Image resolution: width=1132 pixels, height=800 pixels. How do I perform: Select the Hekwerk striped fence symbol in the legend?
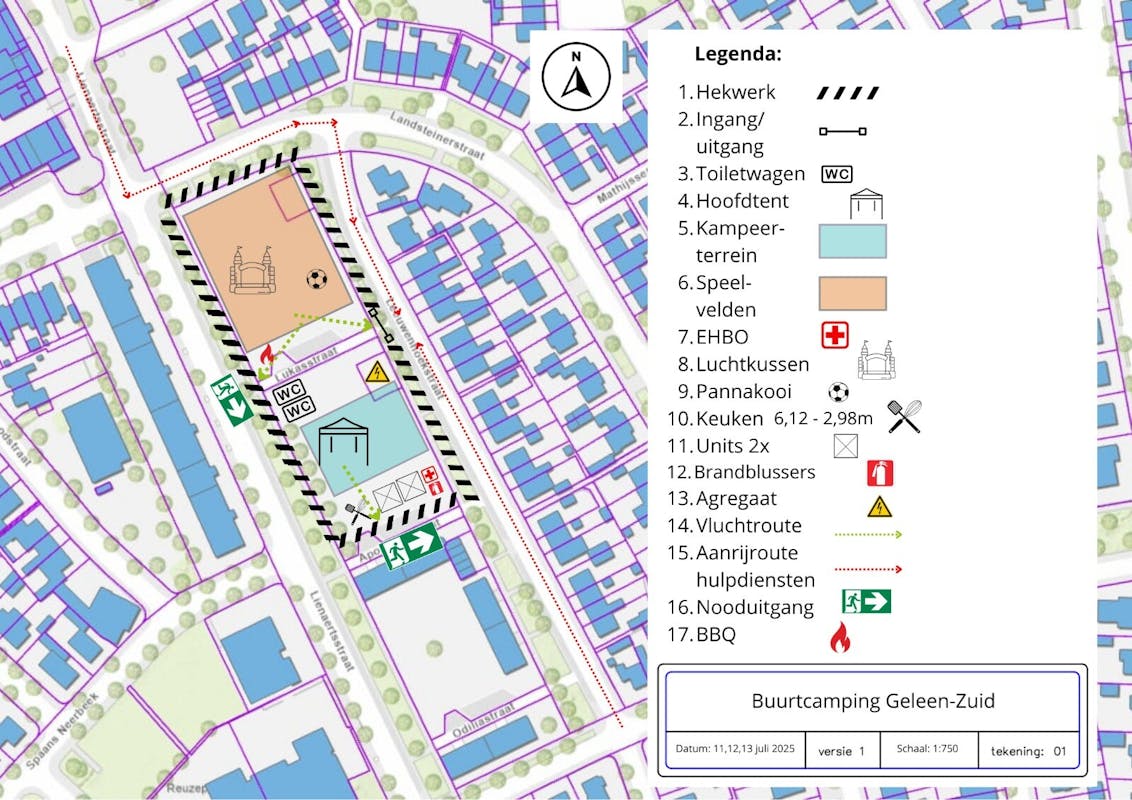point(847,93)
